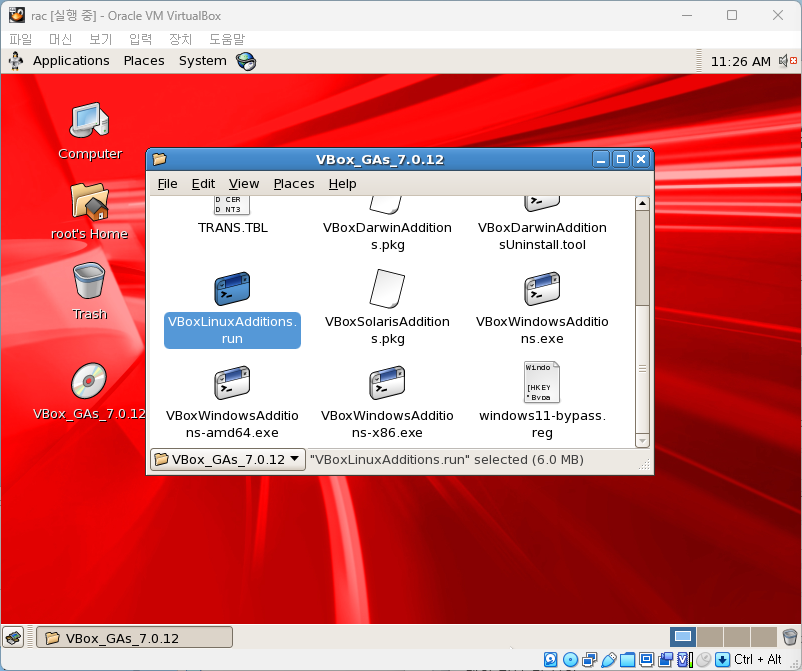Open the VirtualBox 보기 menu

[x=100, y=39]
